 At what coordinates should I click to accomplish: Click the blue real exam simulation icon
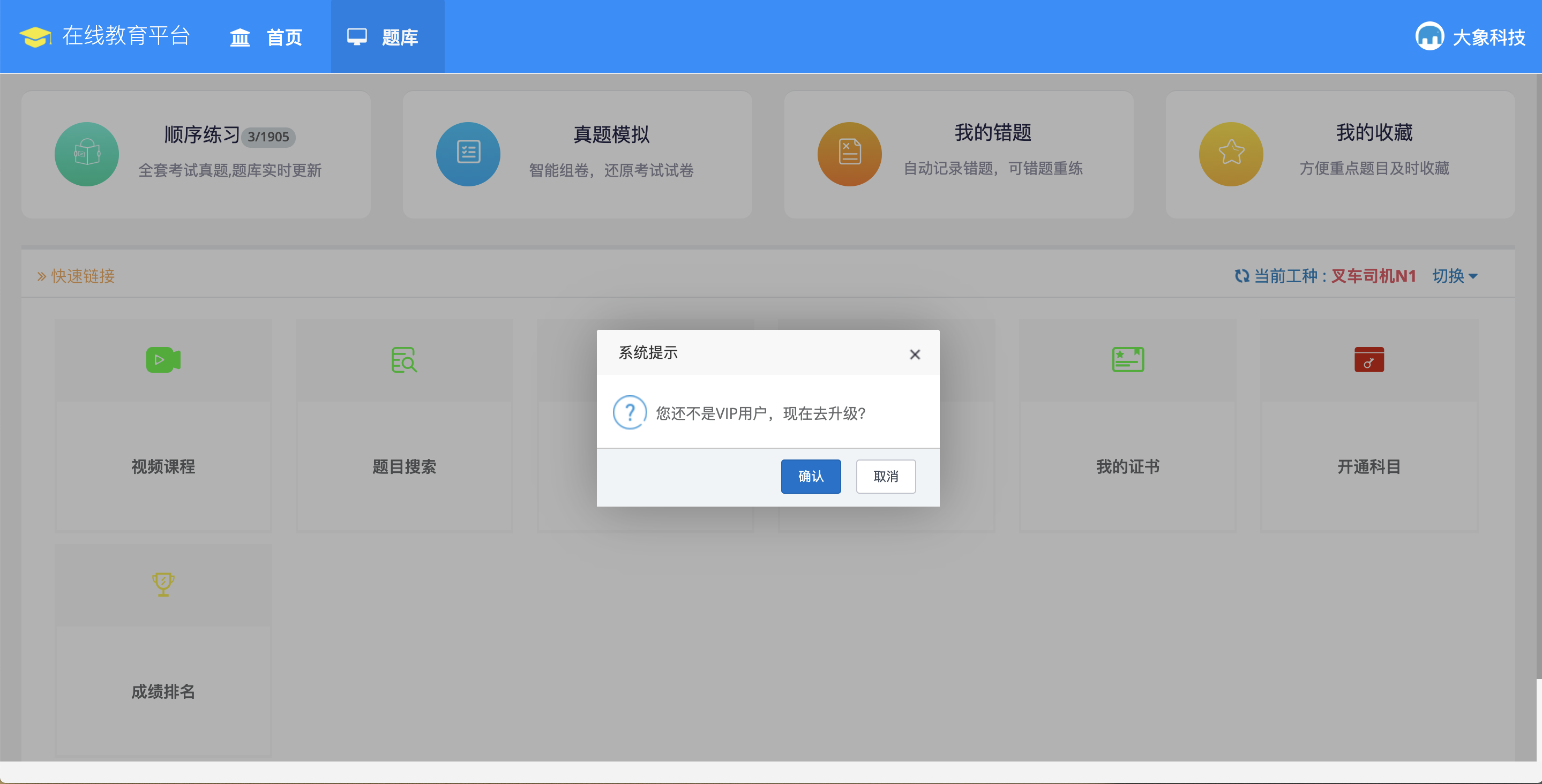(x=468, y=154)
